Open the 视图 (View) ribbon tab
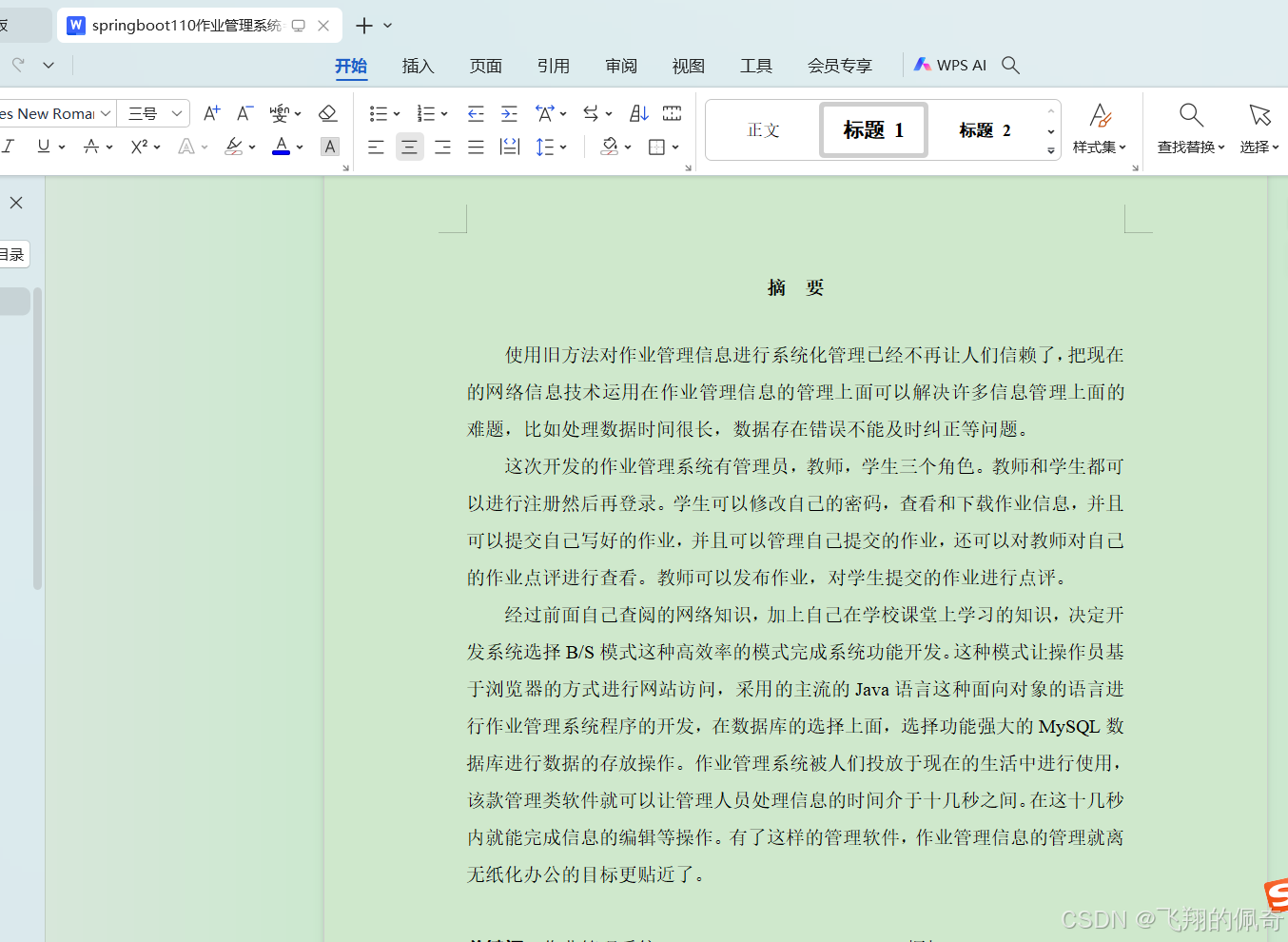Image resolution: width=1288 pixels, height=942 pixels. point(689,66)
